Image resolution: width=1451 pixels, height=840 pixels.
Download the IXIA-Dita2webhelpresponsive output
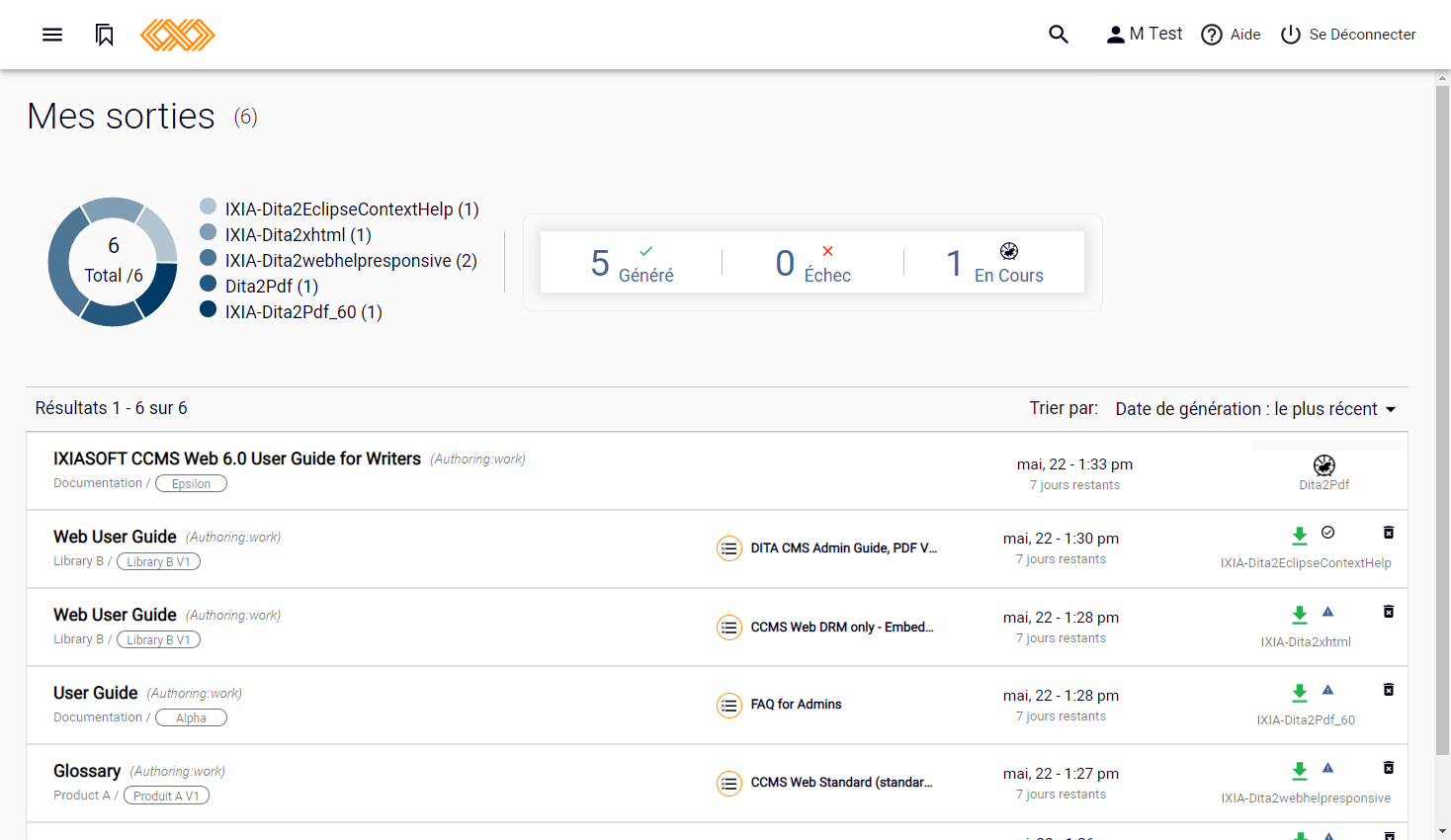(1300, 771)
